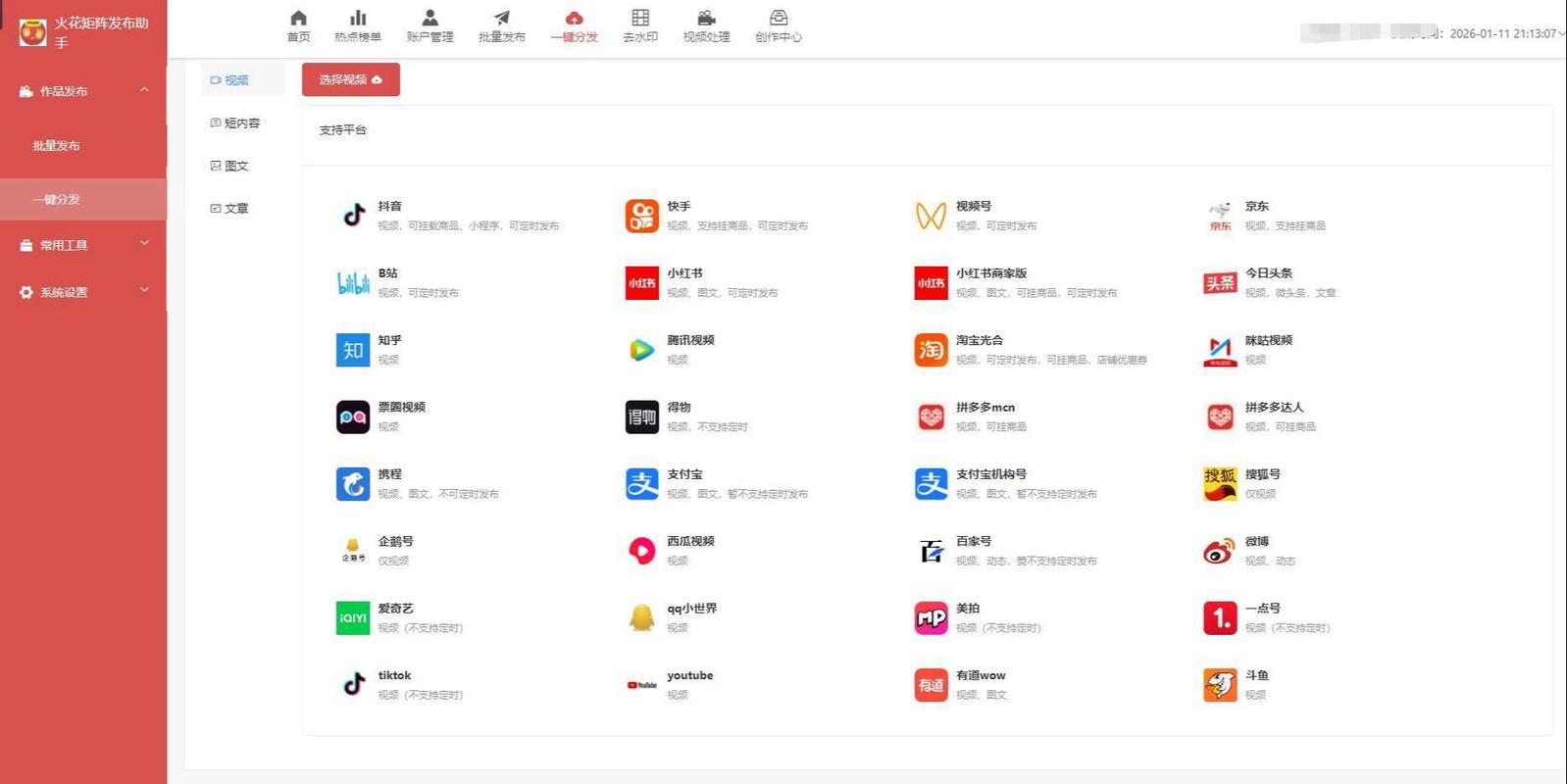Go to 创作中心 creation center

point(779,25)
